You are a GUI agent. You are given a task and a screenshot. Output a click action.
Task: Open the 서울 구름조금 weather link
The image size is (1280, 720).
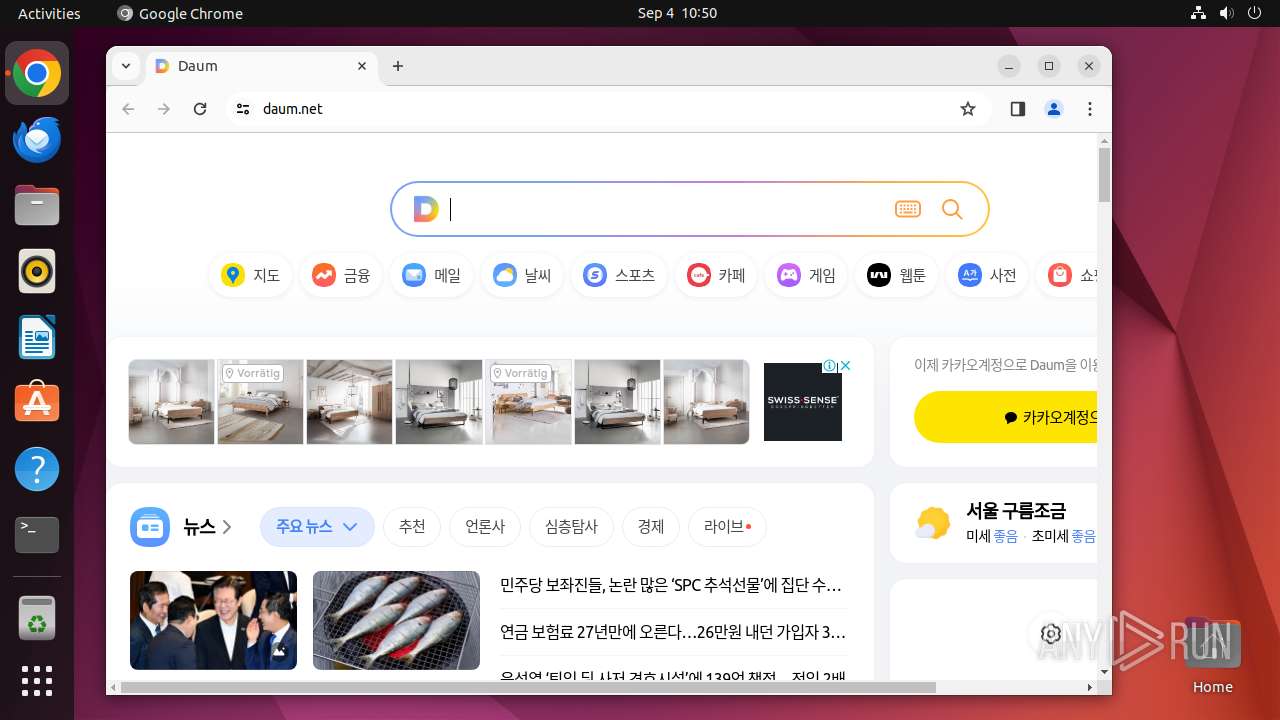1015,511
